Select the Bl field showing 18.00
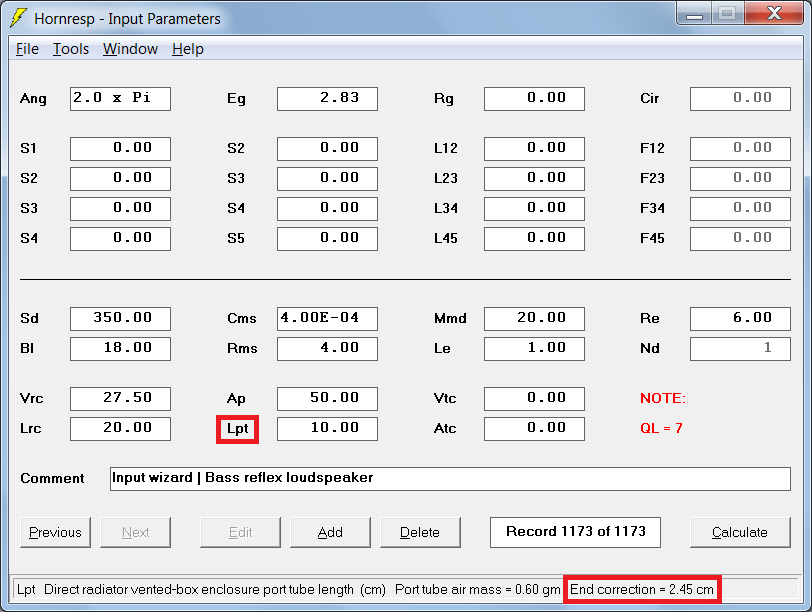Screen dimensions: 812x612 tap(120, 348)
